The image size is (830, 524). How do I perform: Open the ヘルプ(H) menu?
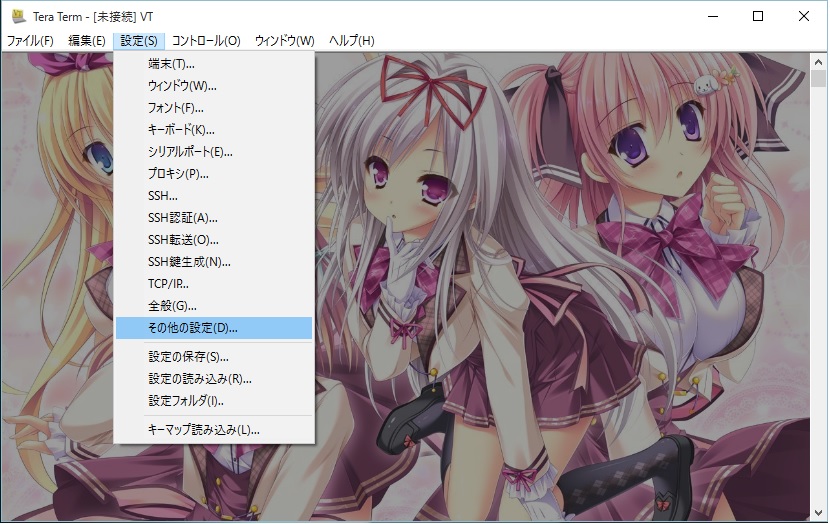pyautogui.click(x=351, y=41)
